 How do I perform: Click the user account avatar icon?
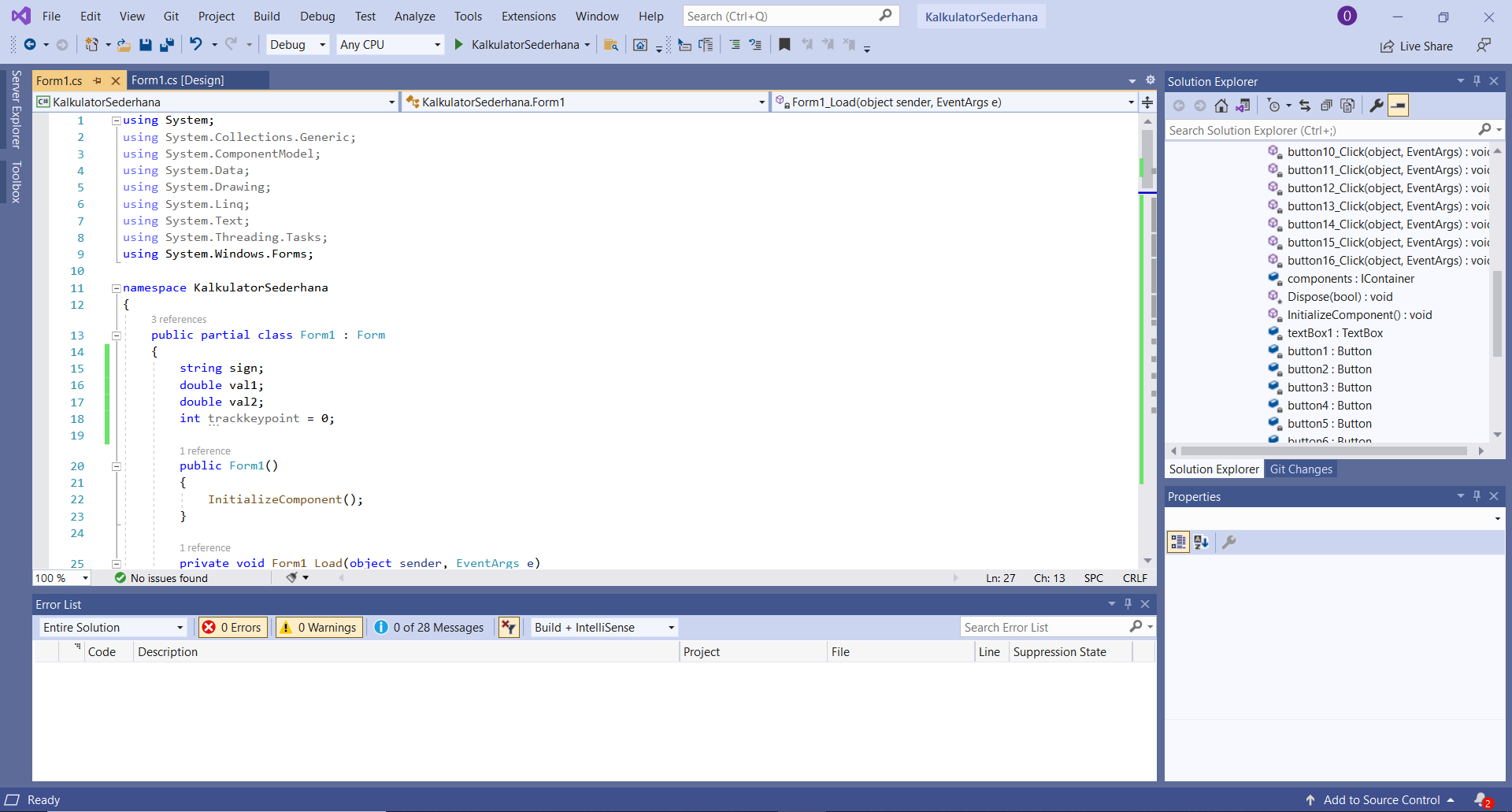coord(1347,16)
